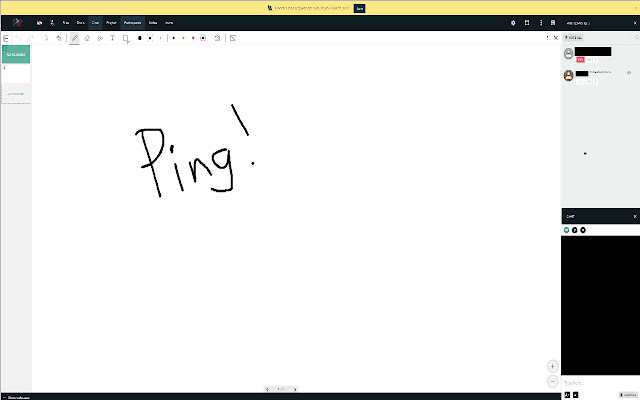The height and width of the screenshot is (400, 640).
Task: Open the whiteboard hamburger menu icon
Action: click(x=6, y=38)
